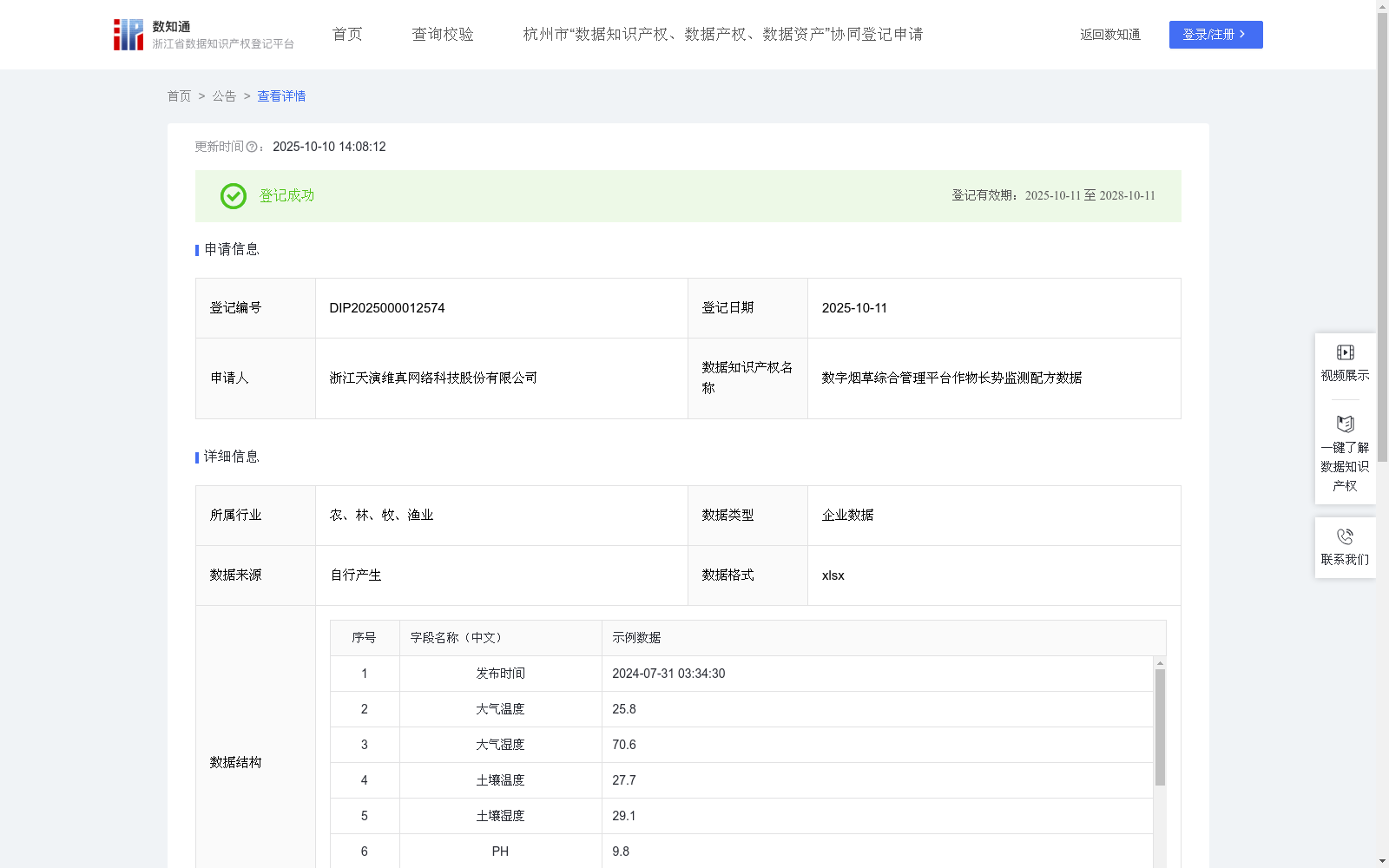
Task: Click applicant 浙江天演维真网络科技股份有限公司
Action: click(433, 378)
